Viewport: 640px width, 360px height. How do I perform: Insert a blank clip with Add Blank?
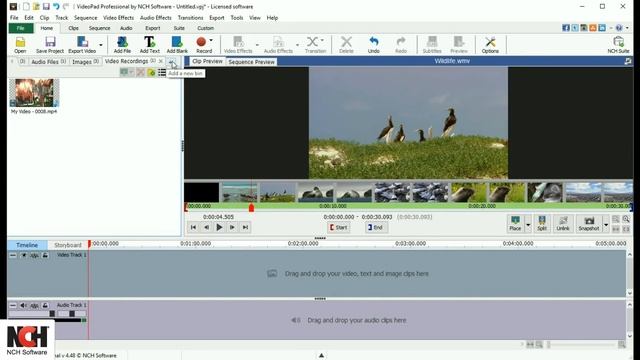[x=177, y=44]
